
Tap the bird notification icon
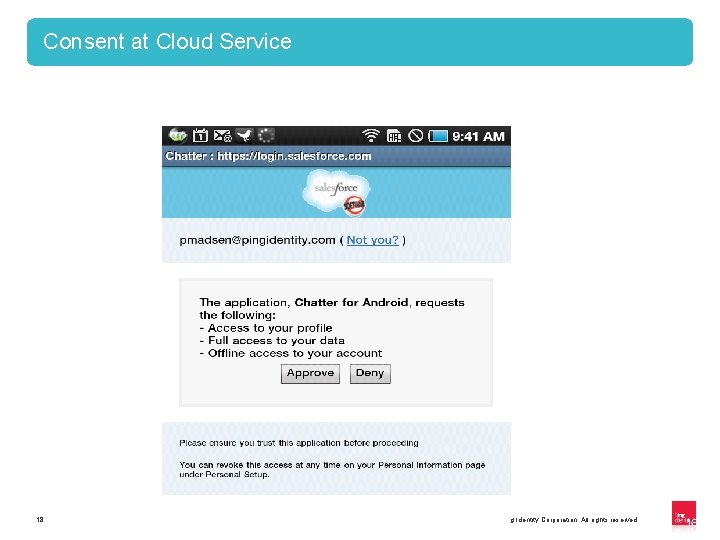244,135
